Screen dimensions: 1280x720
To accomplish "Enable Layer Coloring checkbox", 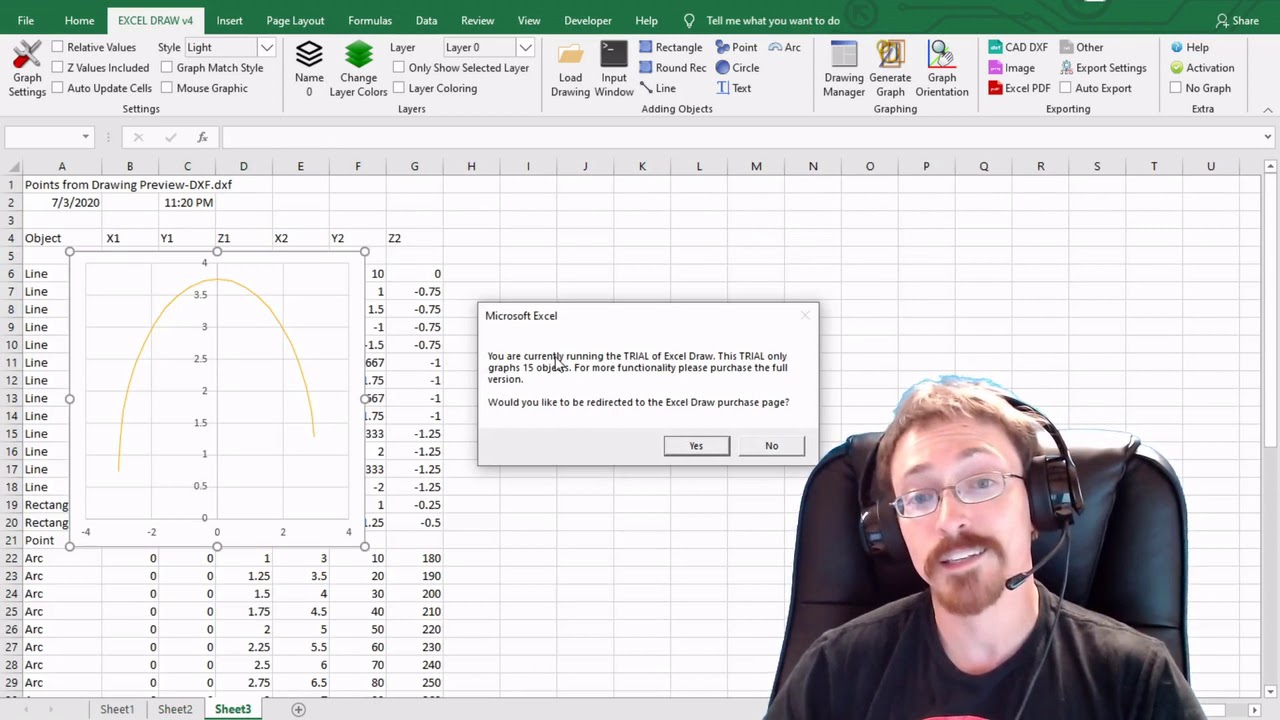I will pyautogui.click(x=399, y=88).
